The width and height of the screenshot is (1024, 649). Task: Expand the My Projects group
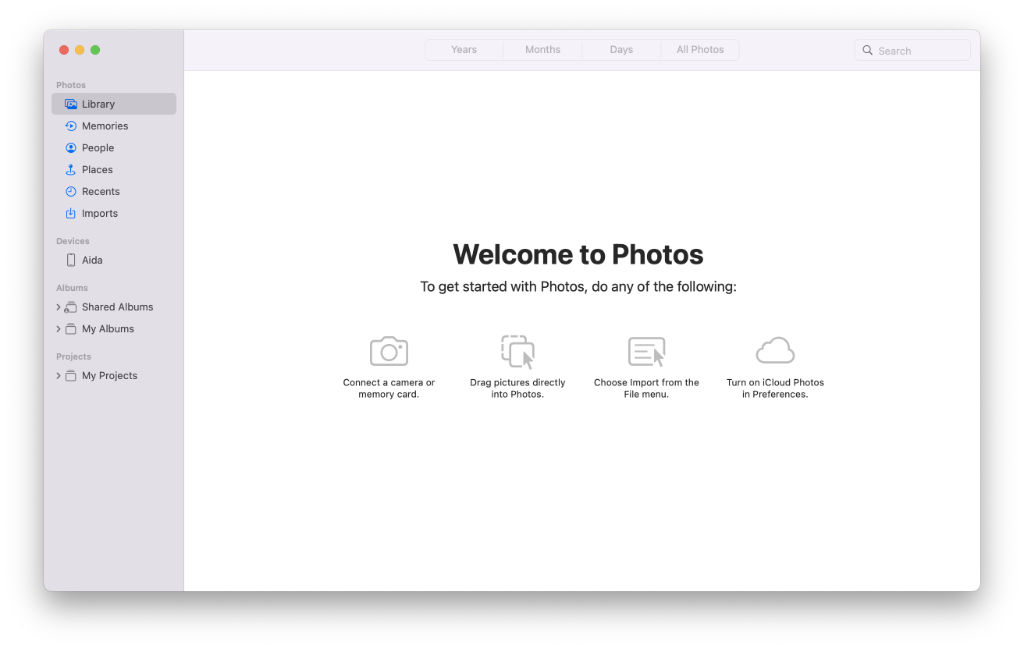coord(59,375)
